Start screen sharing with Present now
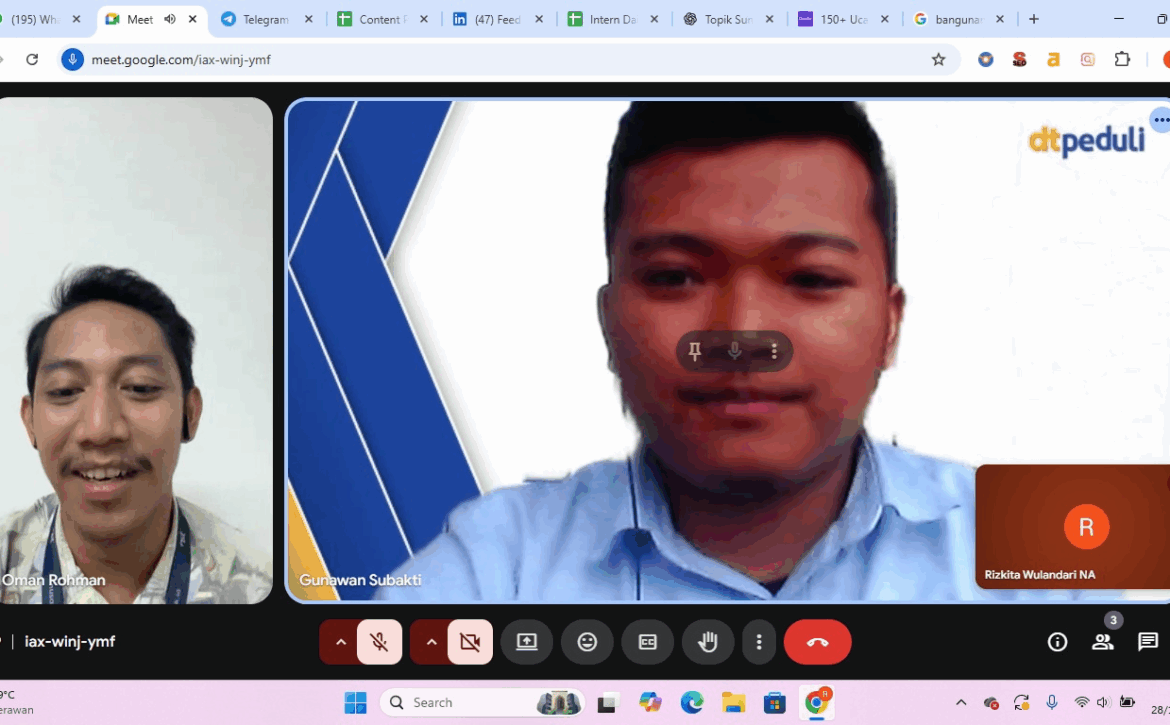The image size is (1170, 725). click(x=527, y=642)
